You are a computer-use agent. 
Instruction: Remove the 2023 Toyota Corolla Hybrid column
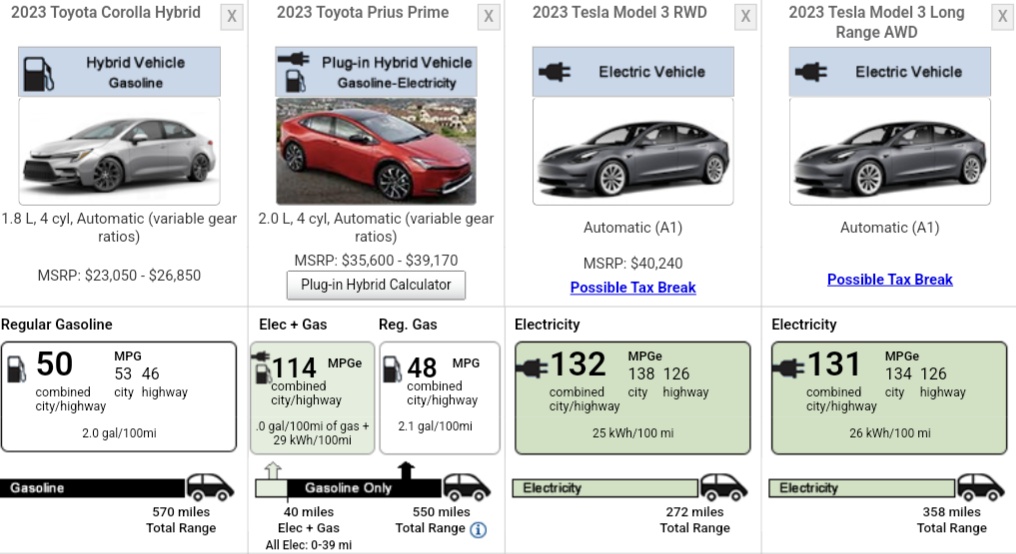click(232, 17)
